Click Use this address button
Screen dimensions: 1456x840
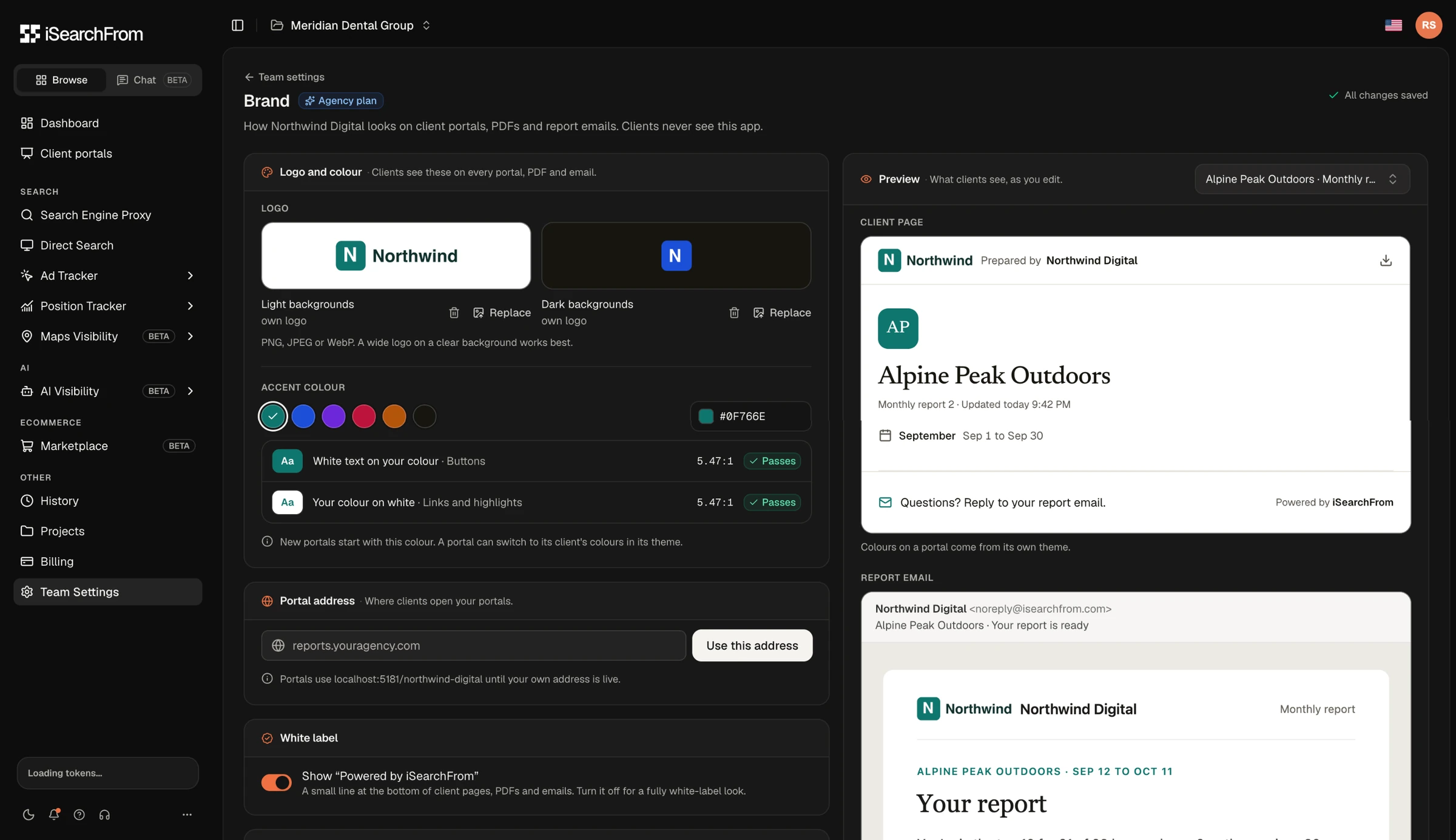752,645
